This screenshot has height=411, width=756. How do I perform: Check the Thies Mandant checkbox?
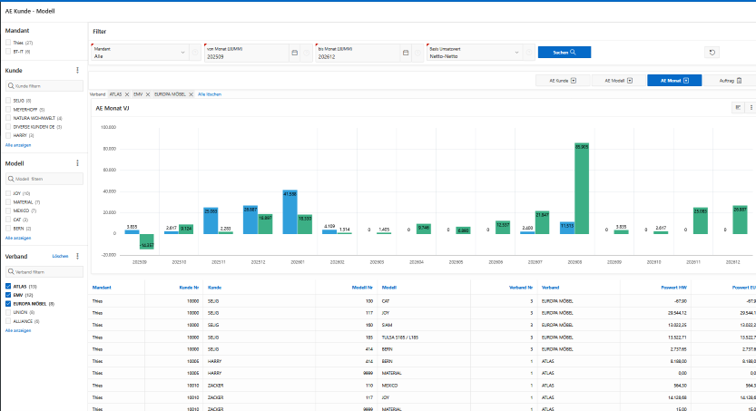tap(8, 42)
